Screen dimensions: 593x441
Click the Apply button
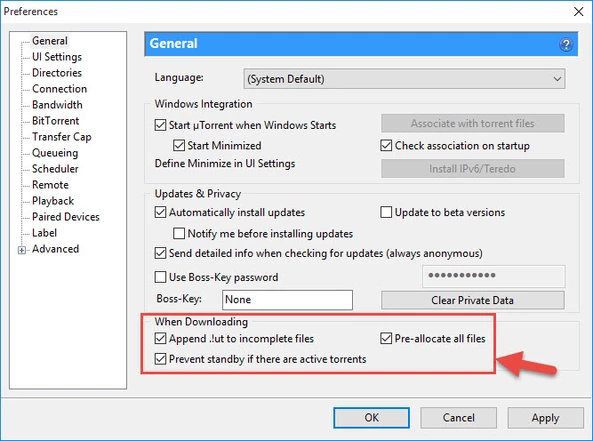coord(545,418)
